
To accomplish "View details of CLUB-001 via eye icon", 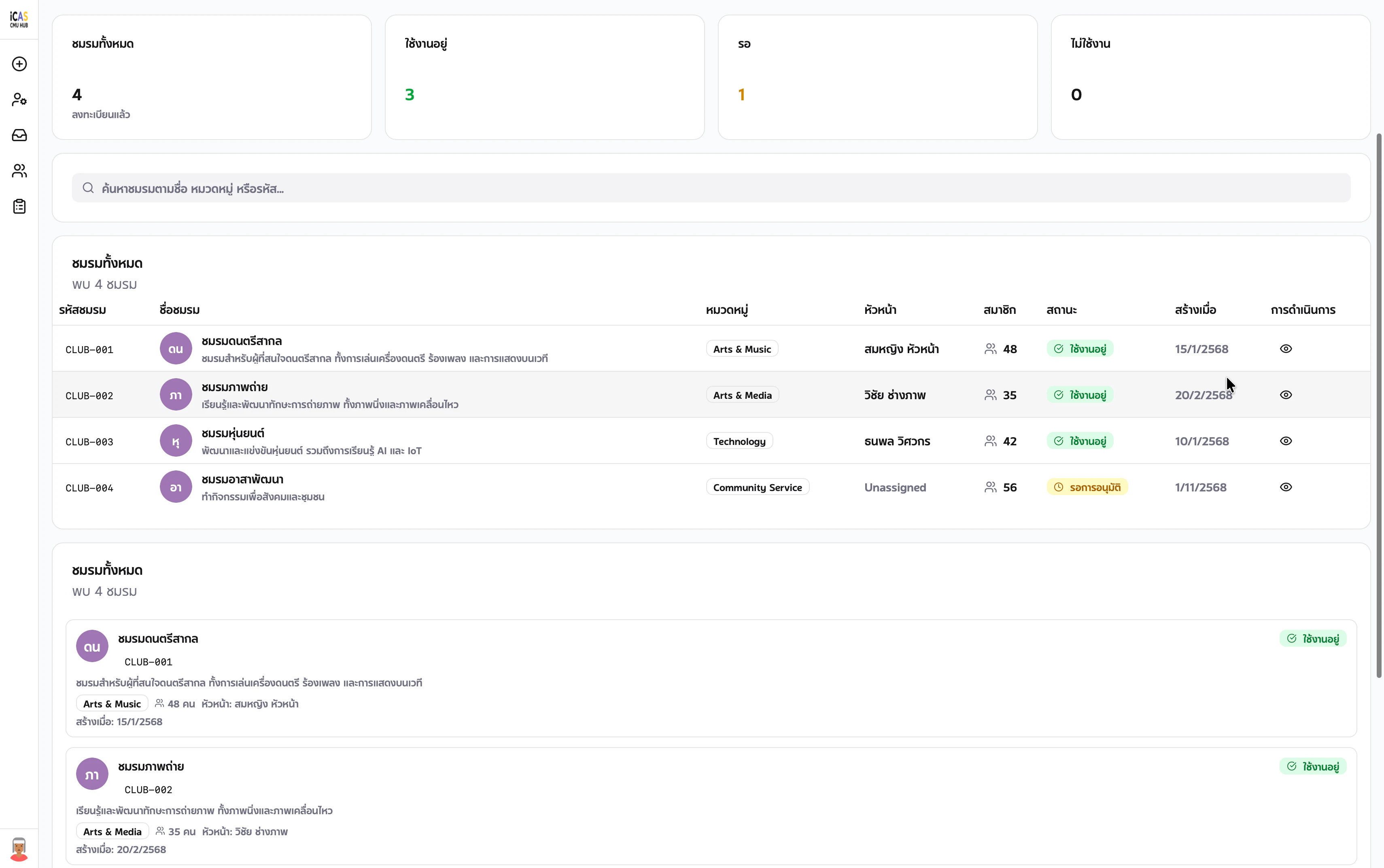I will click(x=1286, y=349).
